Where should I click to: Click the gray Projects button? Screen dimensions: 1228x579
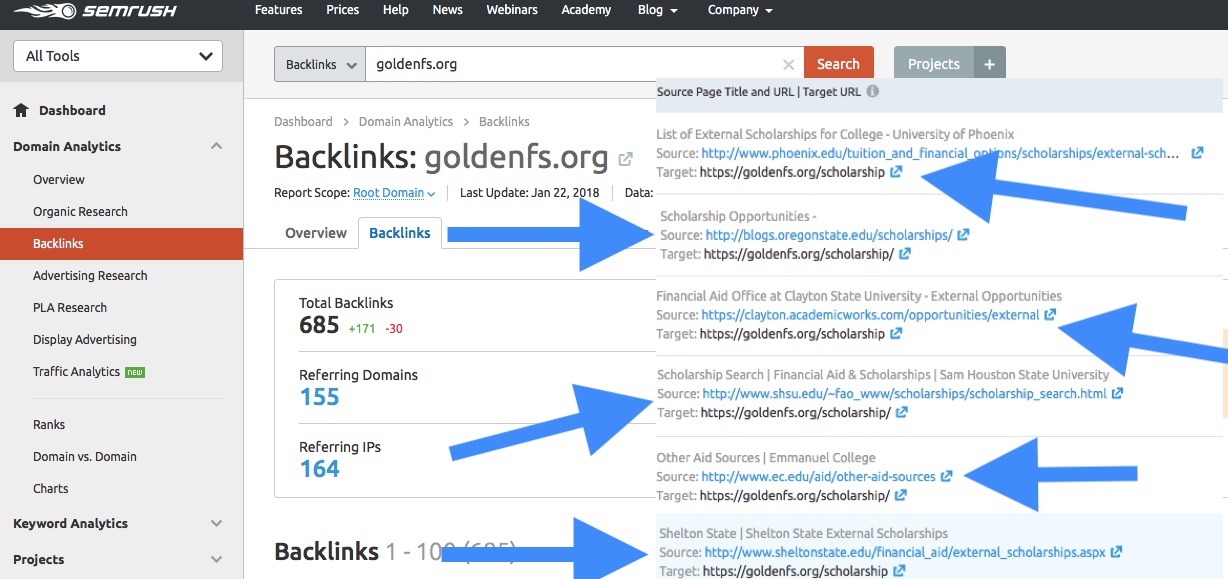(x=933, y=64)
